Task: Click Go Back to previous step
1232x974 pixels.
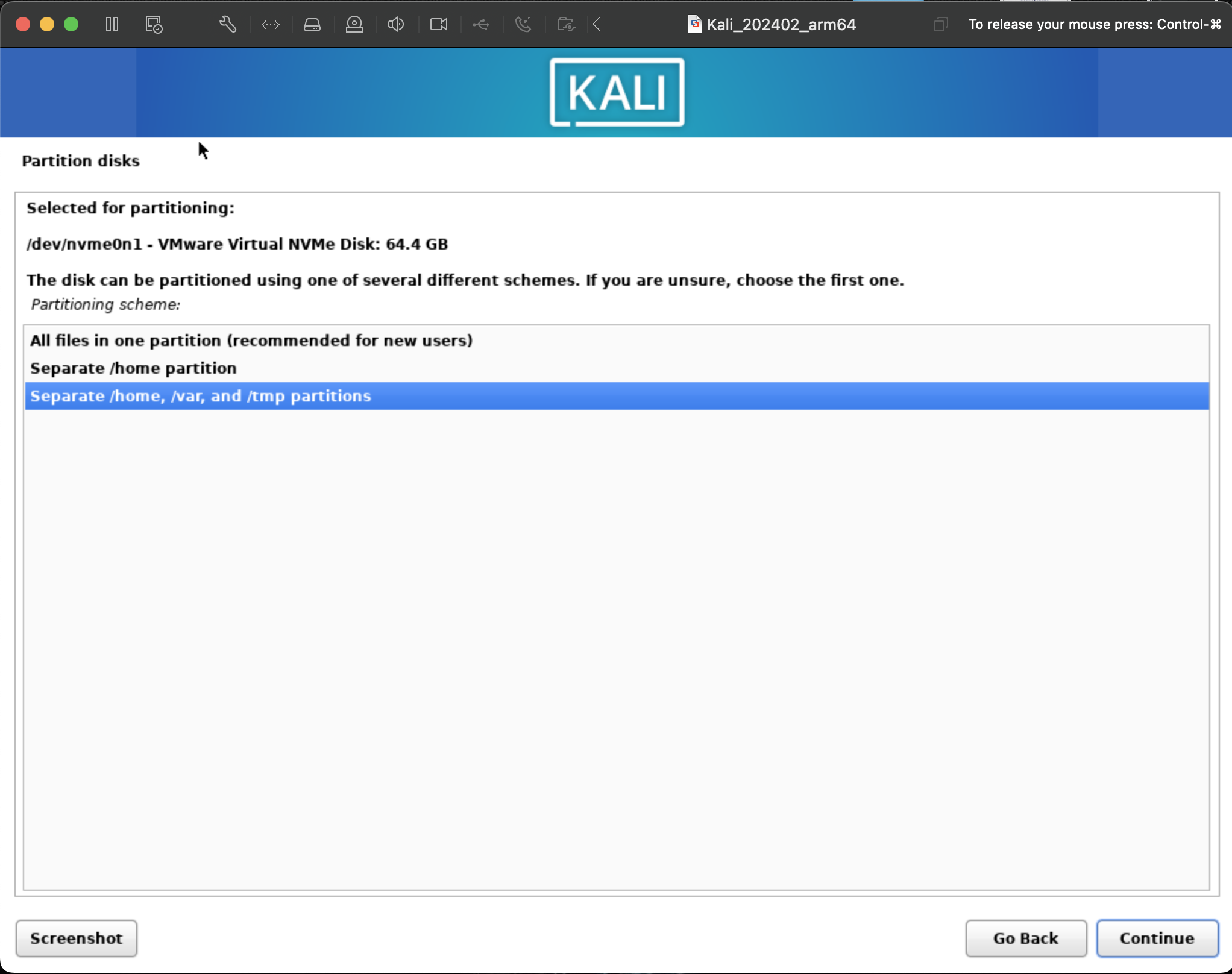Action: pyautogui.click(x=1025, y=937)
